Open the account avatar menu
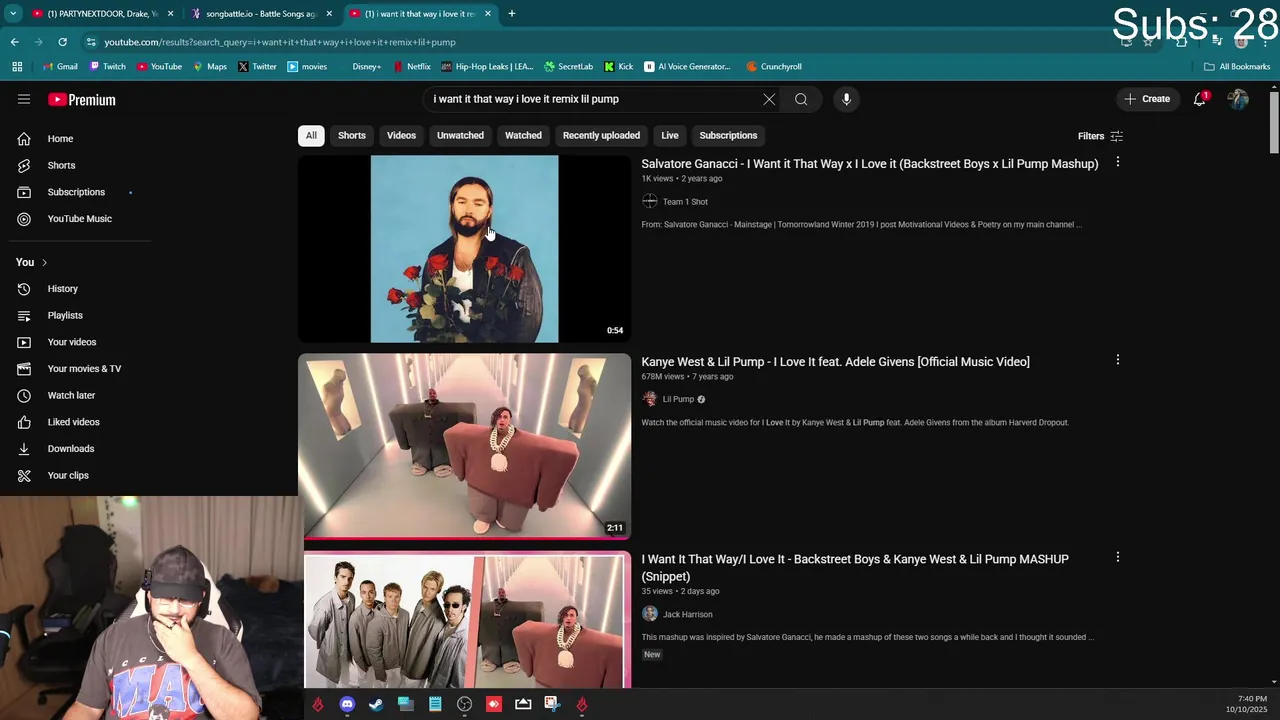The image size is (1280, 720). tap(1238, 99)
